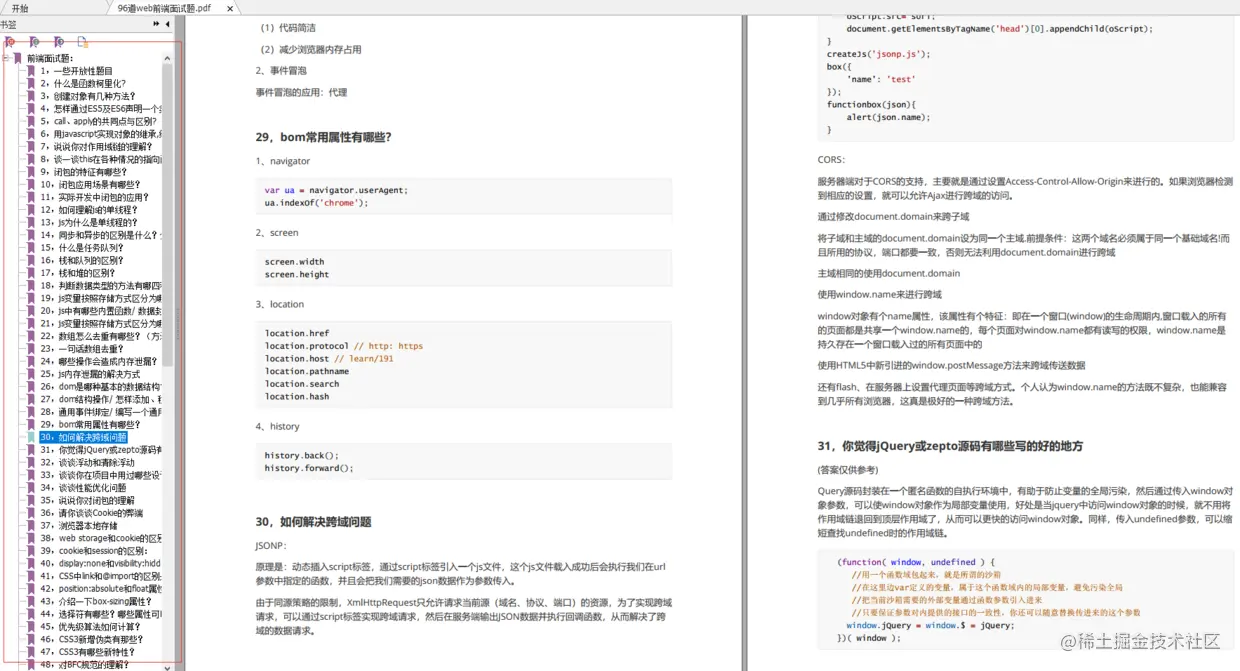Select bookmark 39，cookie和session的区别:
1240x671 pixels.
point(94,551)
